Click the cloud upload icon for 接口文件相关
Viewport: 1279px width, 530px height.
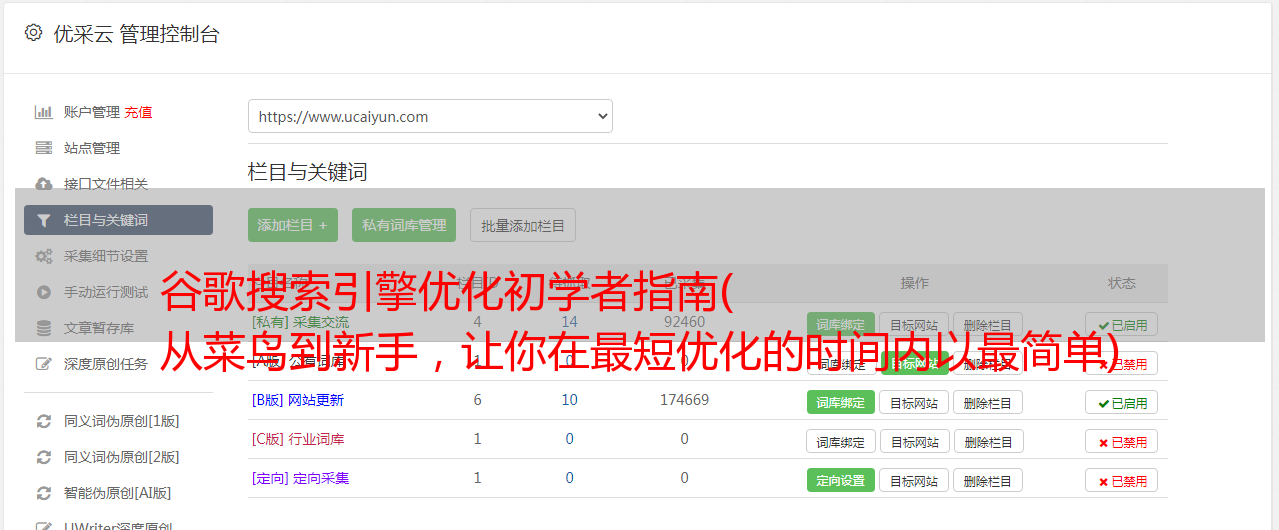coord(44,184)
